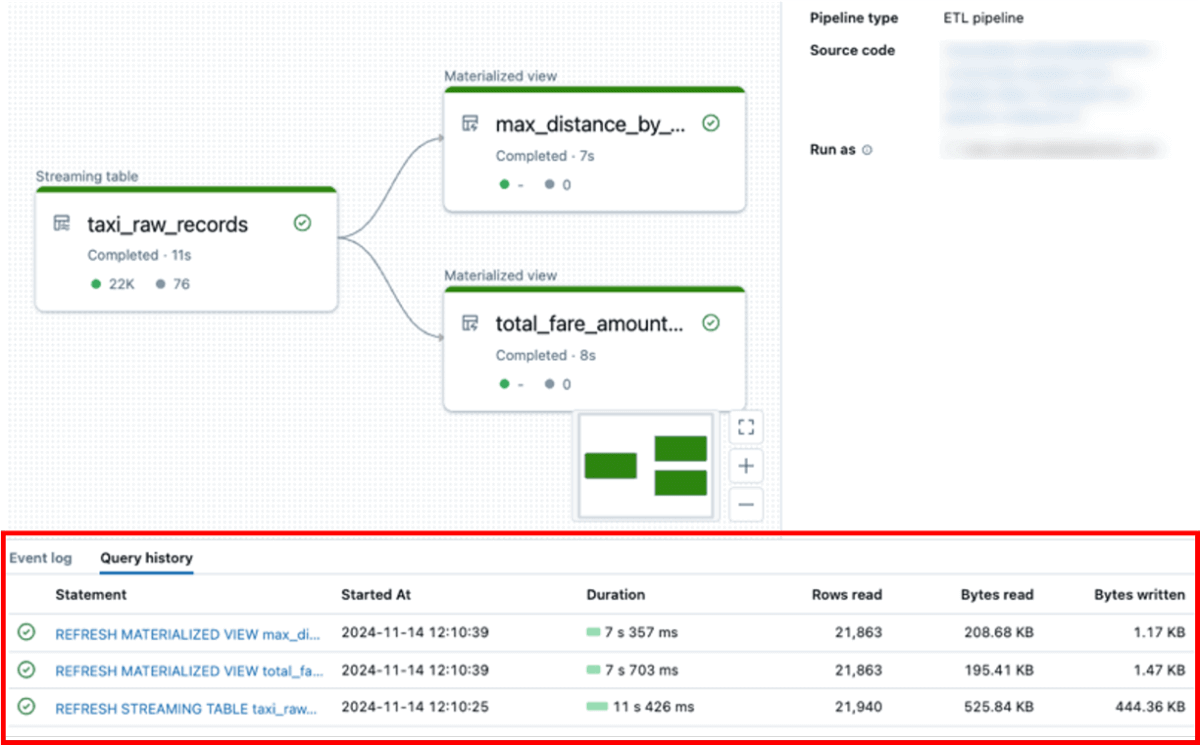The height and width of the screenshot is (745, 1200).
Task: Click the taxi_raw_records completed check icon
Action: coord(302,223)
